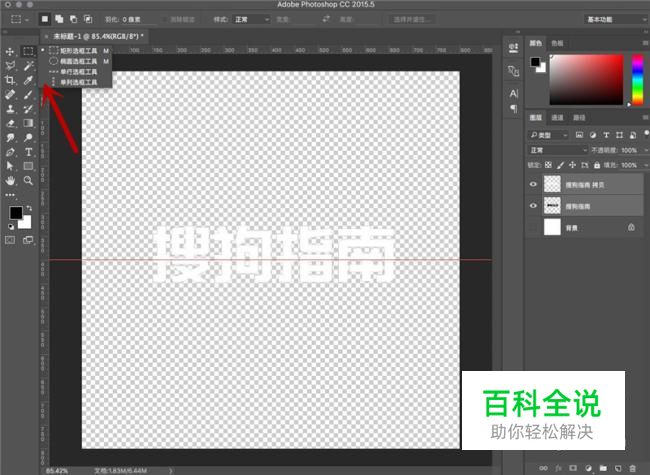650x475 pixels.
Task: Toggle lock image pixels brush icon
Action: tap(560, 165)
